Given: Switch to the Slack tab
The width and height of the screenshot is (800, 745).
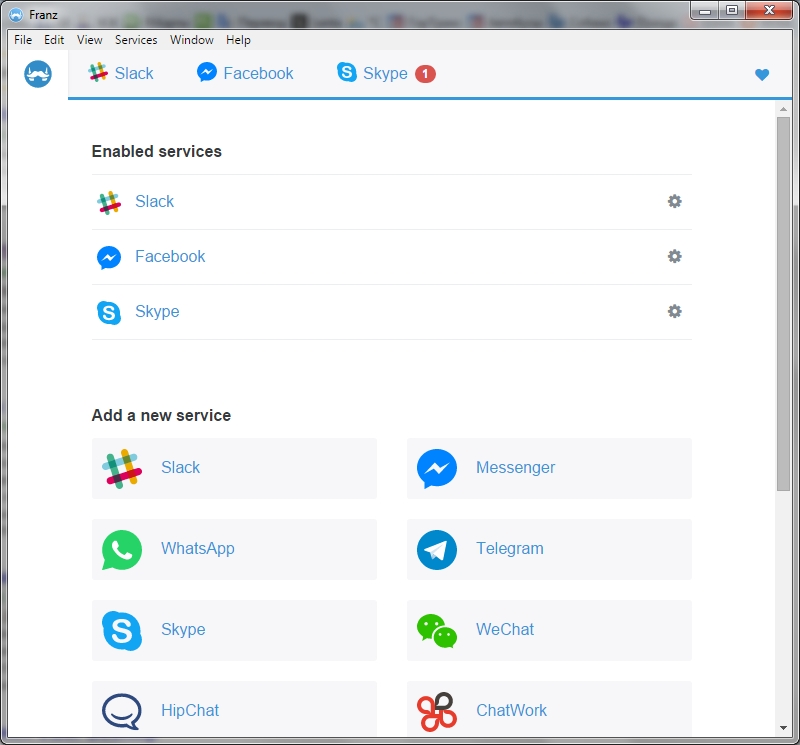Looking at the screenshot, I should tap(121, 73).
